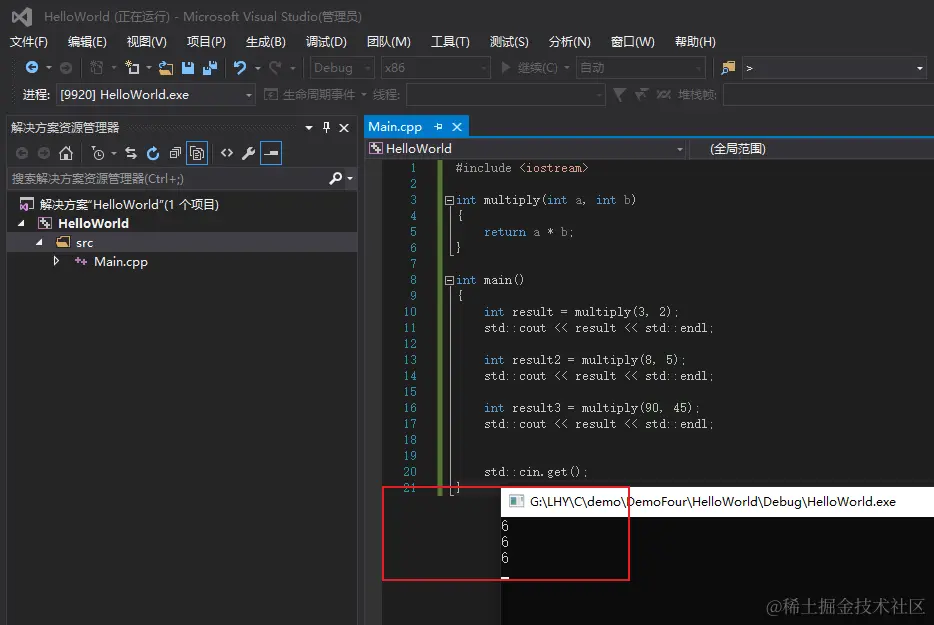This screenshot has width=934, height=625.
Task: Open the 线程 thread dropdown
Action: point(506,95)
